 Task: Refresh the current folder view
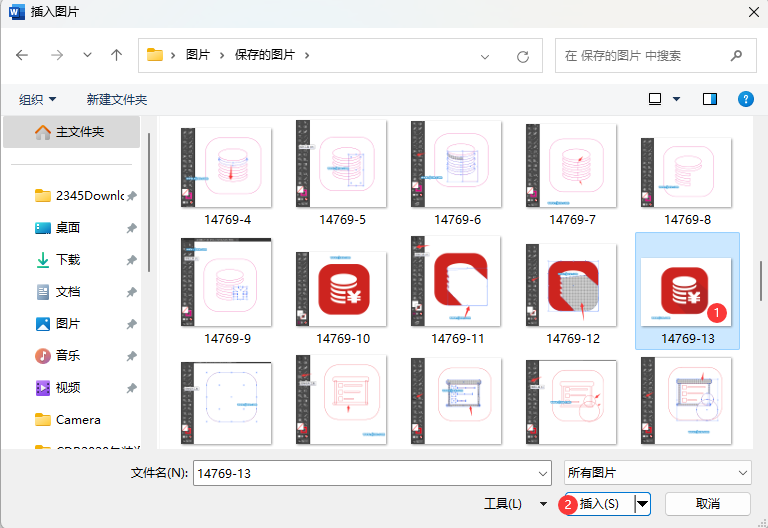click(x=523, y=57)
